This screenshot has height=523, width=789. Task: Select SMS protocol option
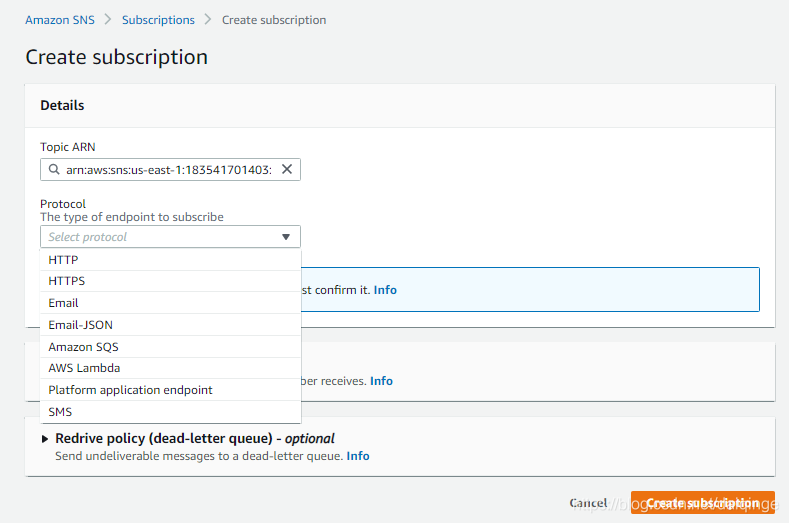pos(170,412)
